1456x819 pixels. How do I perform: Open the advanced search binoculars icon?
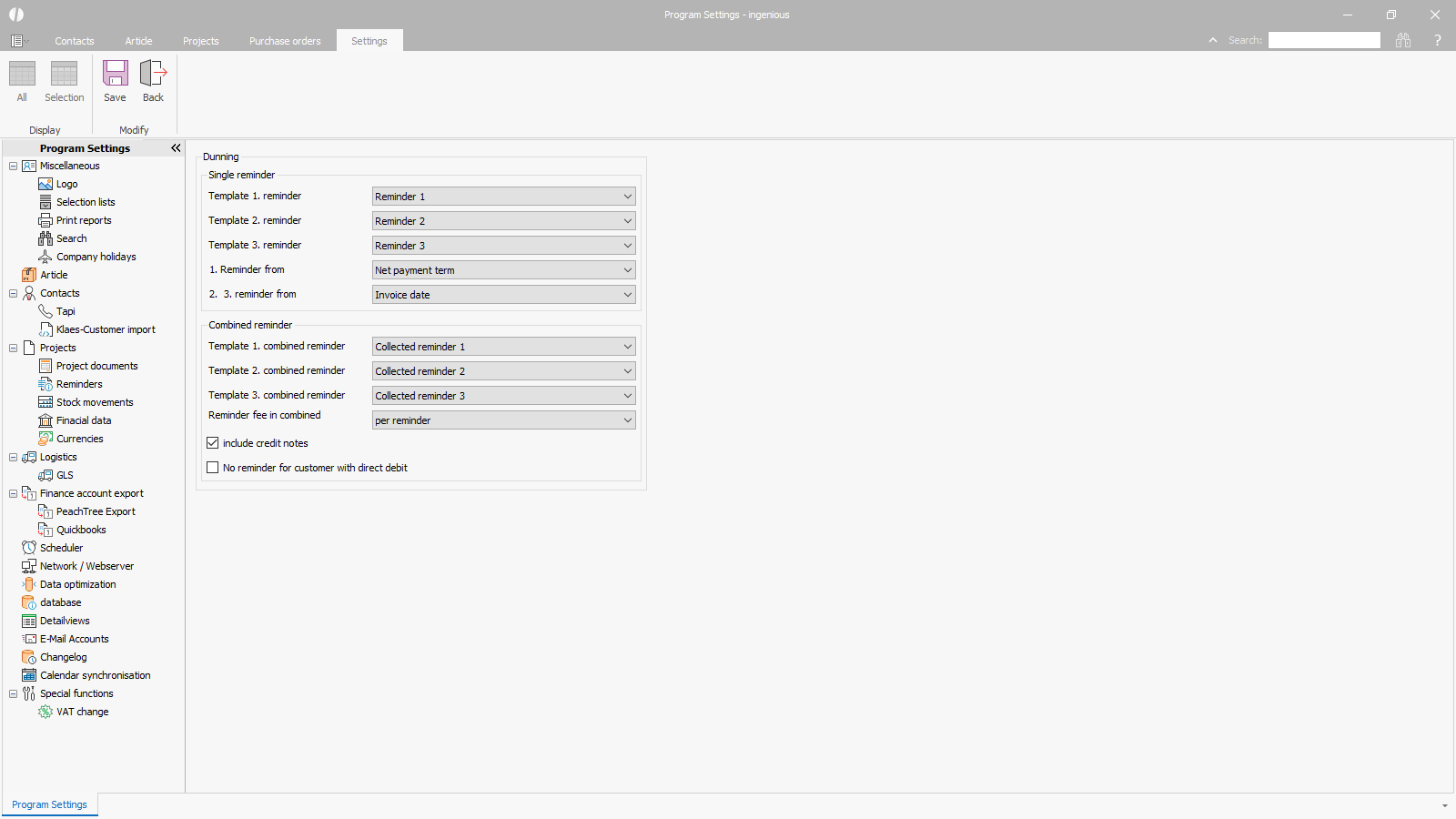tap(1403, 40)
